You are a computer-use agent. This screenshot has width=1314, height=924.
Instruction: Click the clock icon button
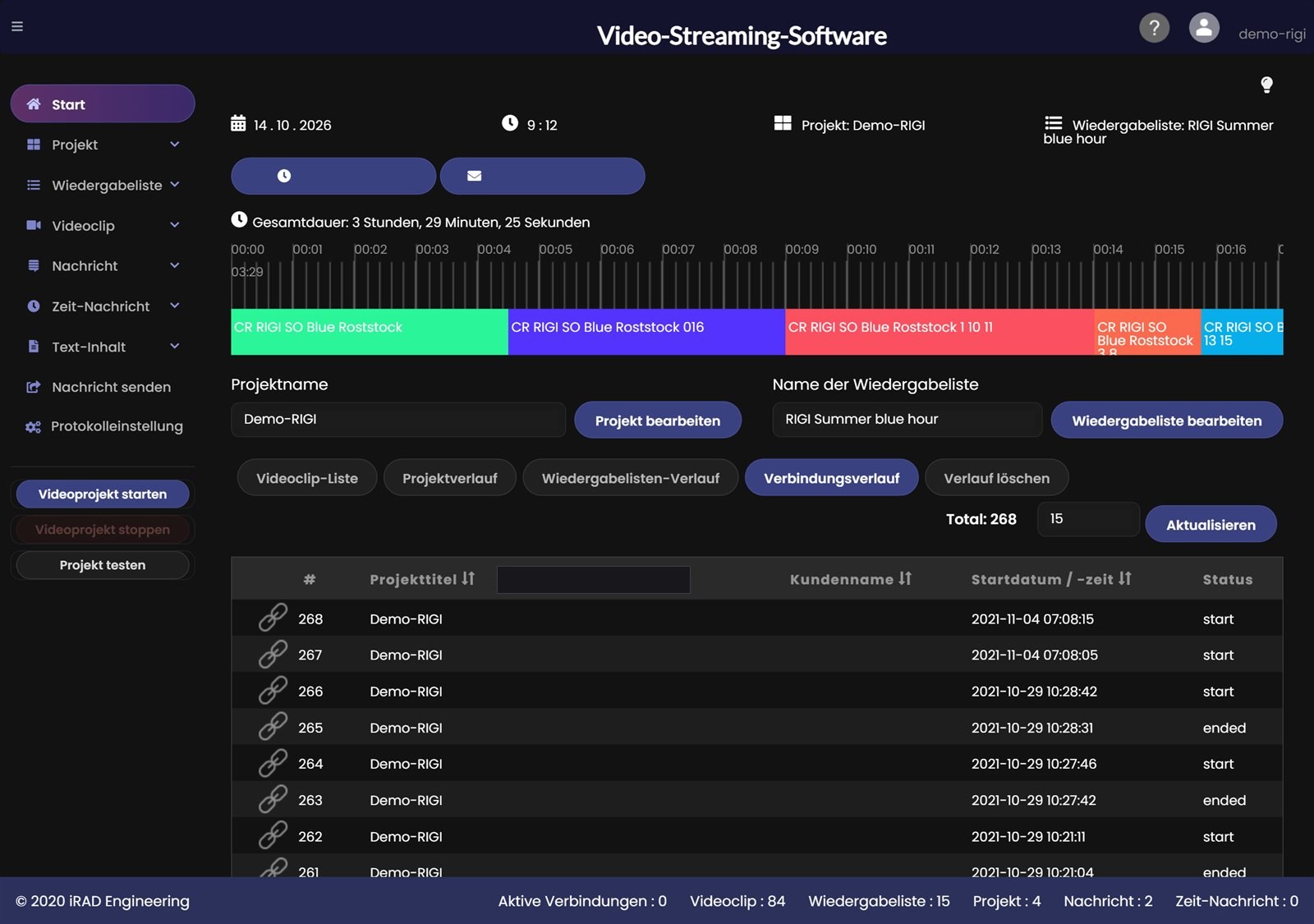pyautogui.click(x=333, y=176)
